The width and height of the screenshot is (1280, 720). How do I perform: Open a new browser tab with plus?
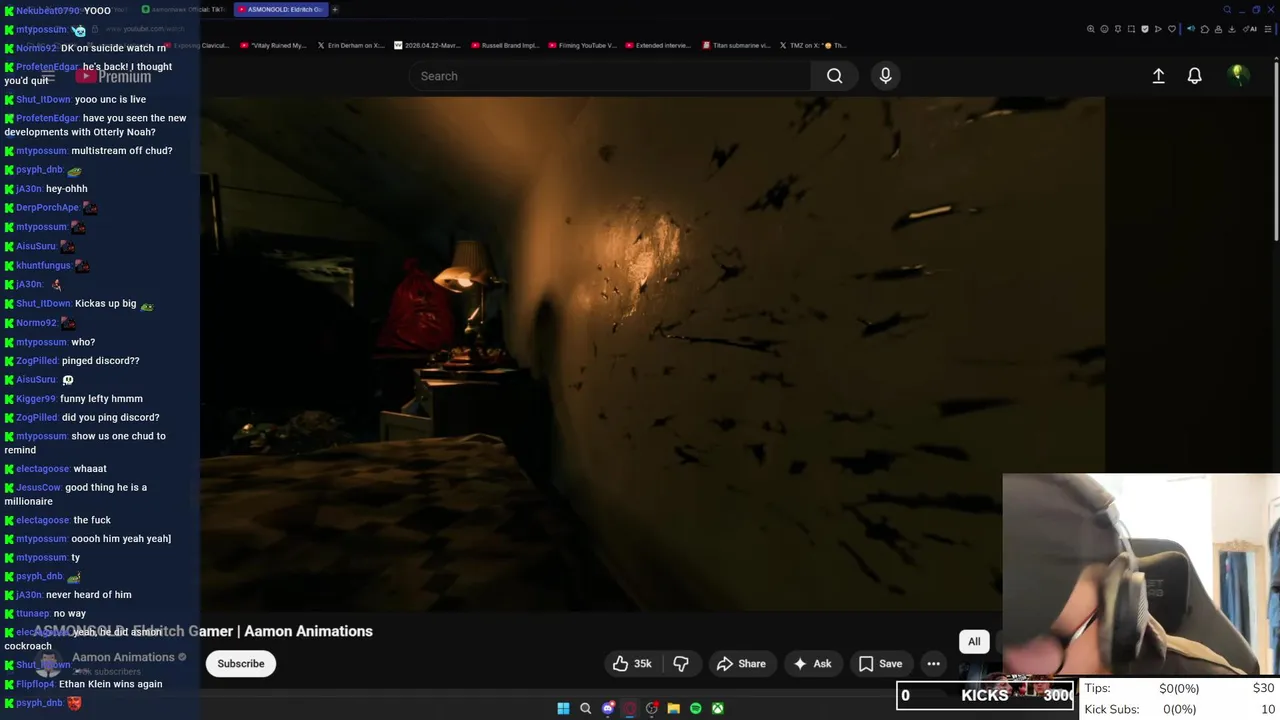pyautogui.click(x=335, y=10)
